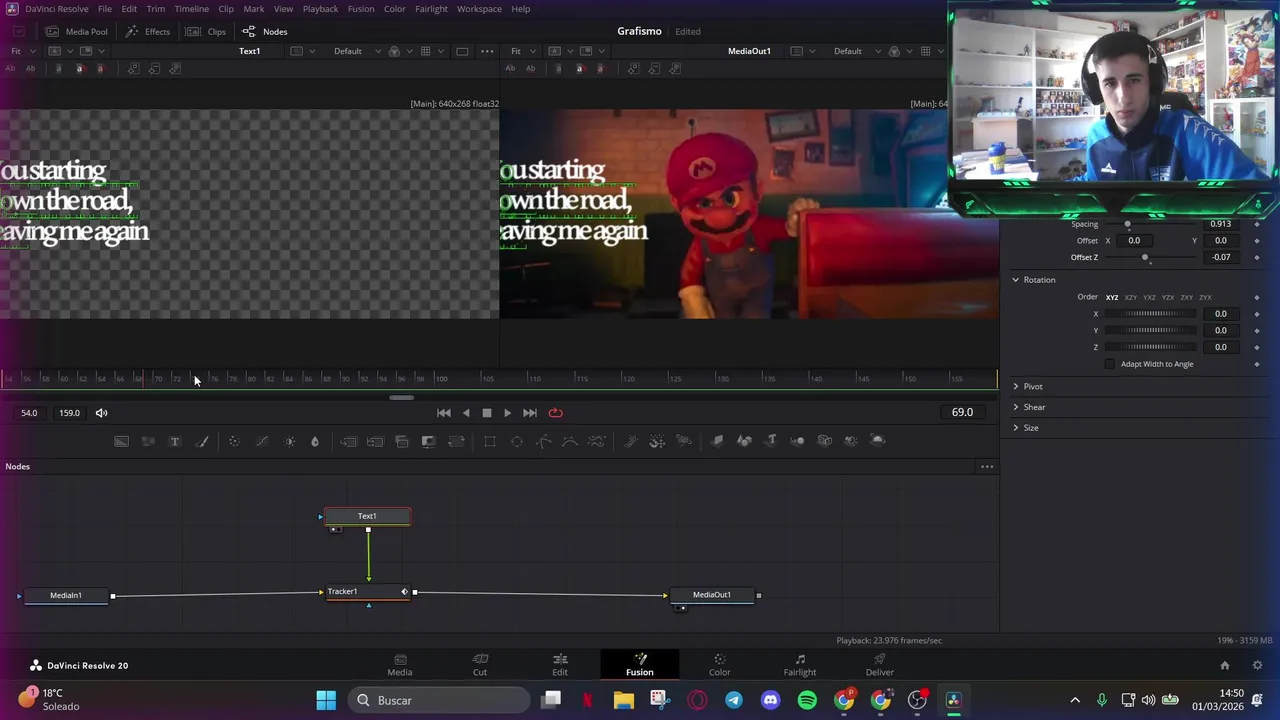Add a Text 3D node from toolbar

coord(771,441)
